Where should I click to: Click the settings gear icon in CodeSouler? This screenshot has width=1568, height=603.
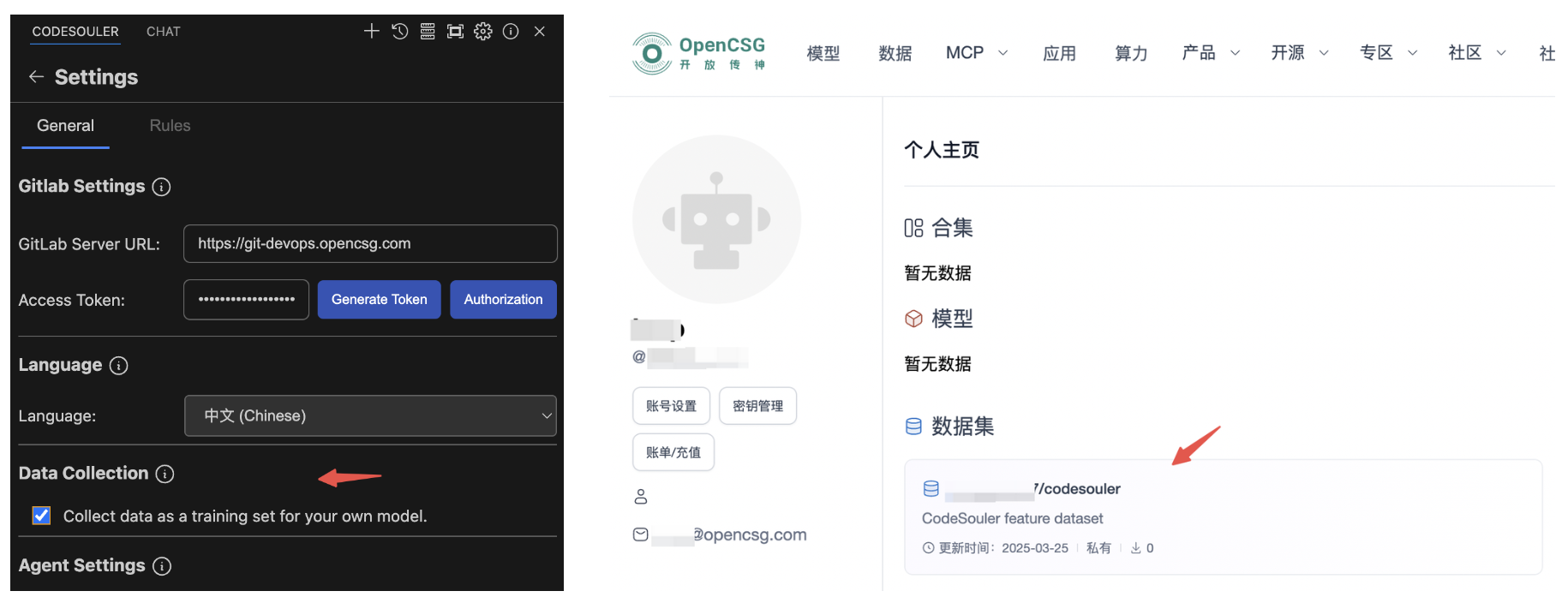point(483,32)
